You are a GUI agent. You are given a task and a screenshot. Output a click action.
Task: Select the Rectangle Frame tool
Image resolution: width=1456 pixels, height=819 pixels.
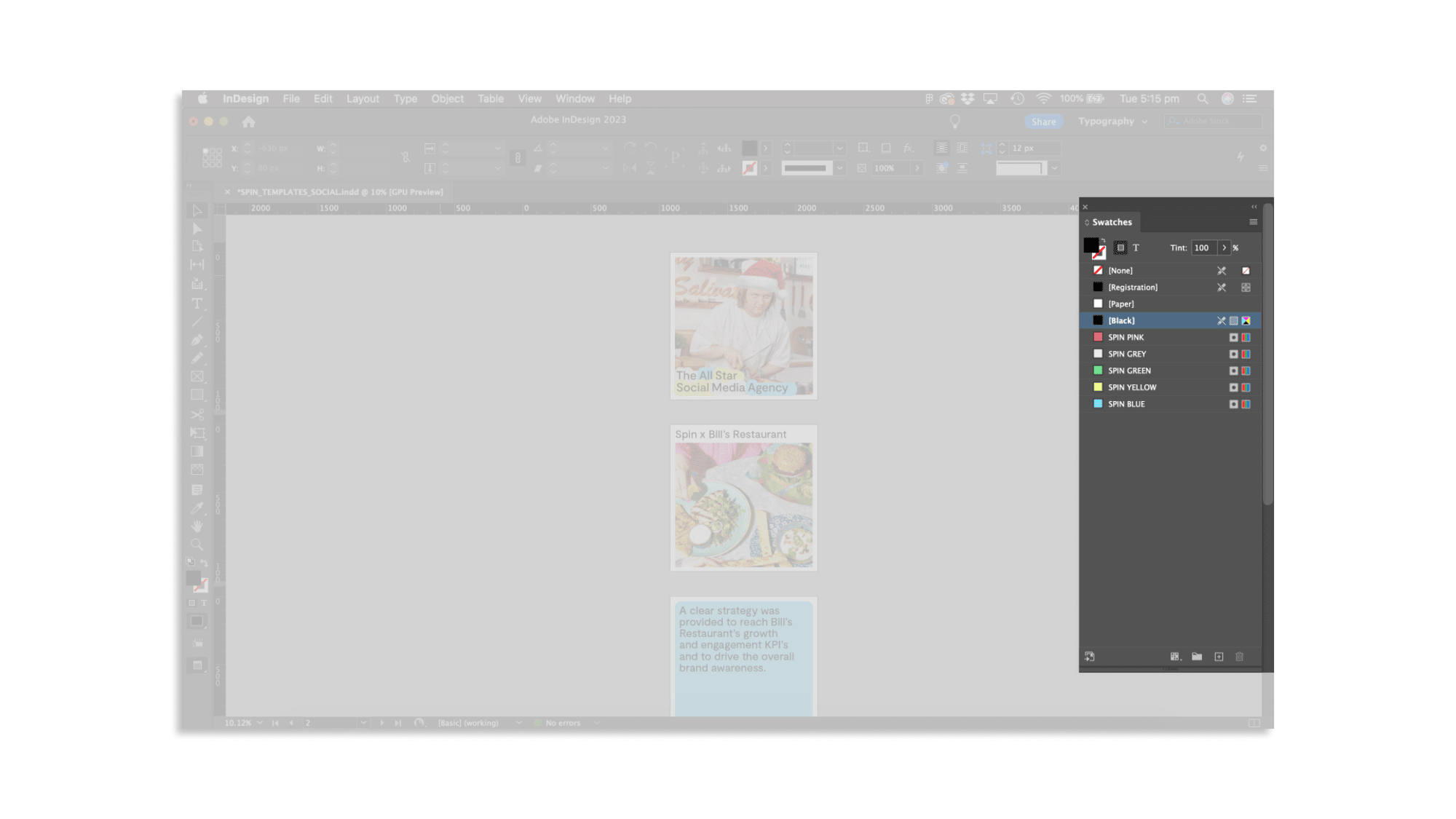197,376
